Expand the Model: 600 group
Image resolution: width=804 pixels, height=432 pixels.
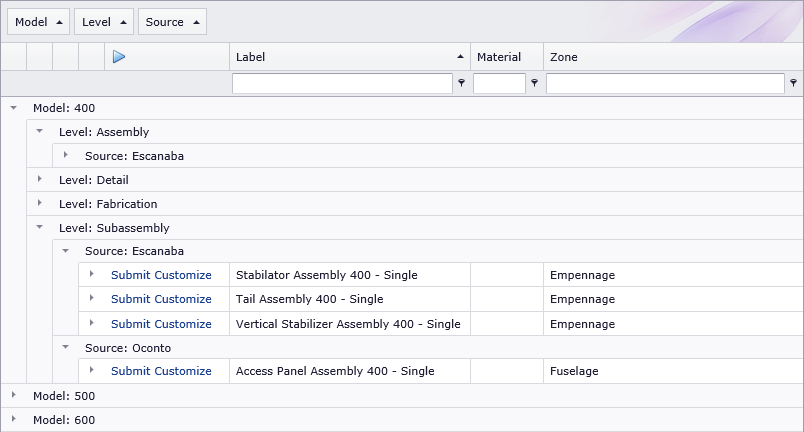[13, 420]
